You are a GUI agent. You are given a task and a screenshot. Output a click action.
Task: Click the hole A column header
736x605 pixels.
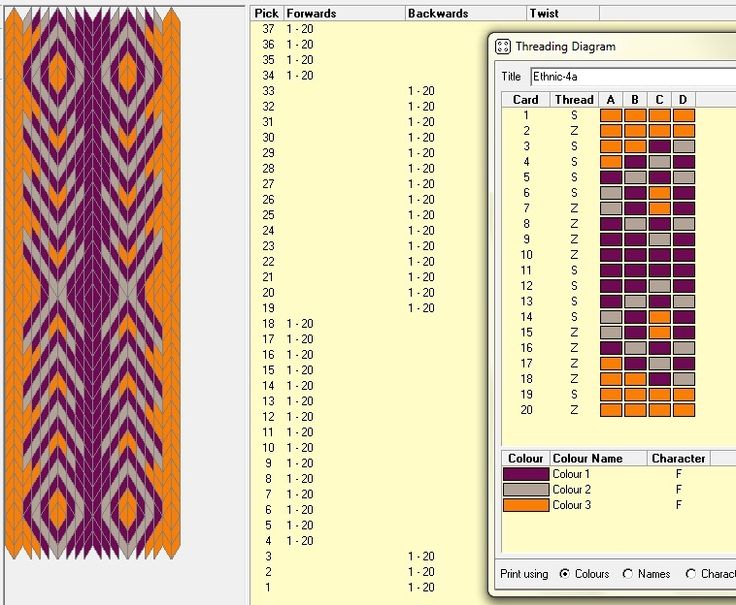[x=611, y=100]
